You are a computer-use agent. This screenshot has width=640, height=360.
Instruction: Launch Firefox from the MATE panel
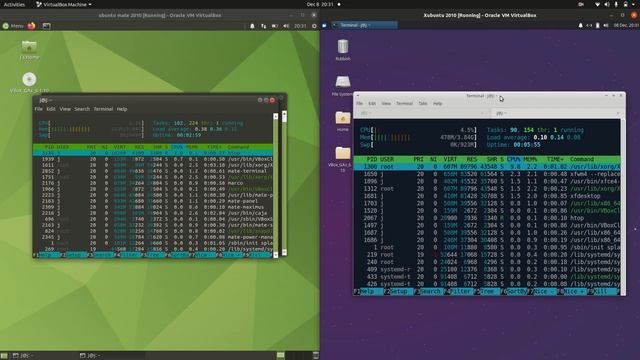click(31, 26)
